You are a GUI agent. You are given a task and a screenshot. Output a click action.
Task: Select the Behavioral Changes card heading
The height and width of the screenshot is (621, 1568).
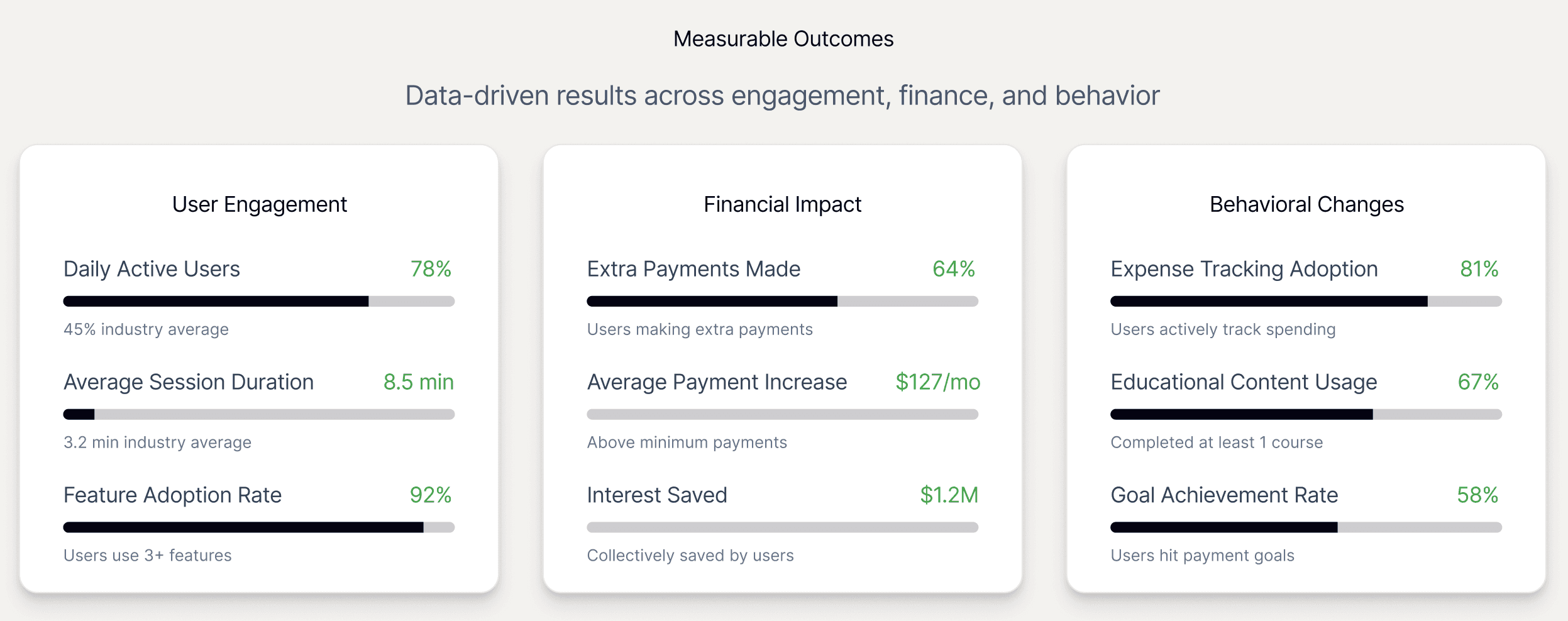coord(1306,204)
